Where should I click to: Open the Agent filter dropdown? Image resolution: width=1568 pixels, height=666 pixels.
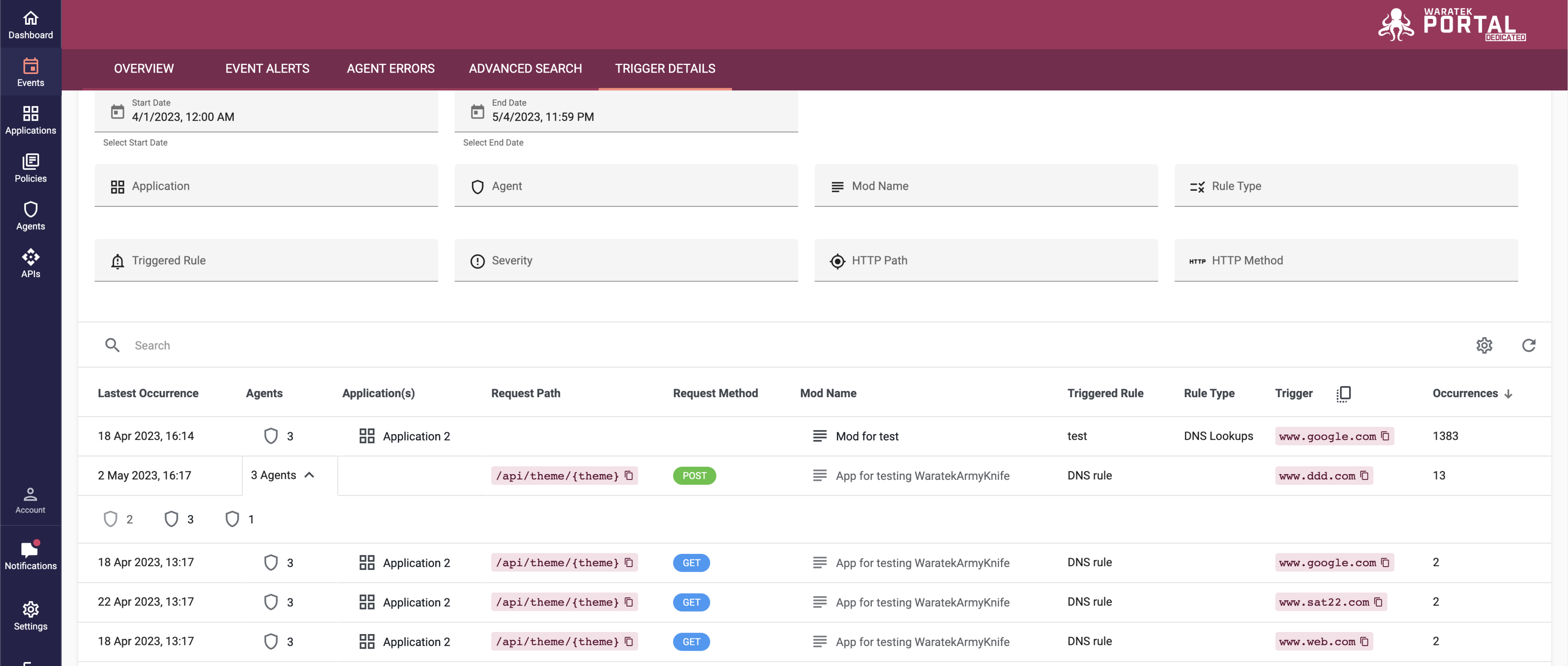point(626,185)
